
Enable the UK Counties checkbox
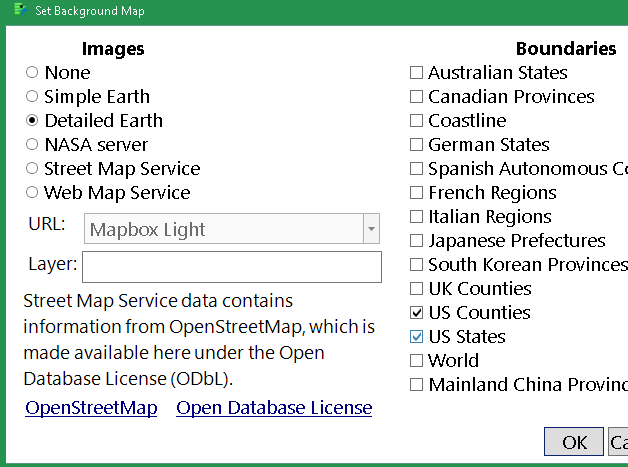click(x=416, y=289)
